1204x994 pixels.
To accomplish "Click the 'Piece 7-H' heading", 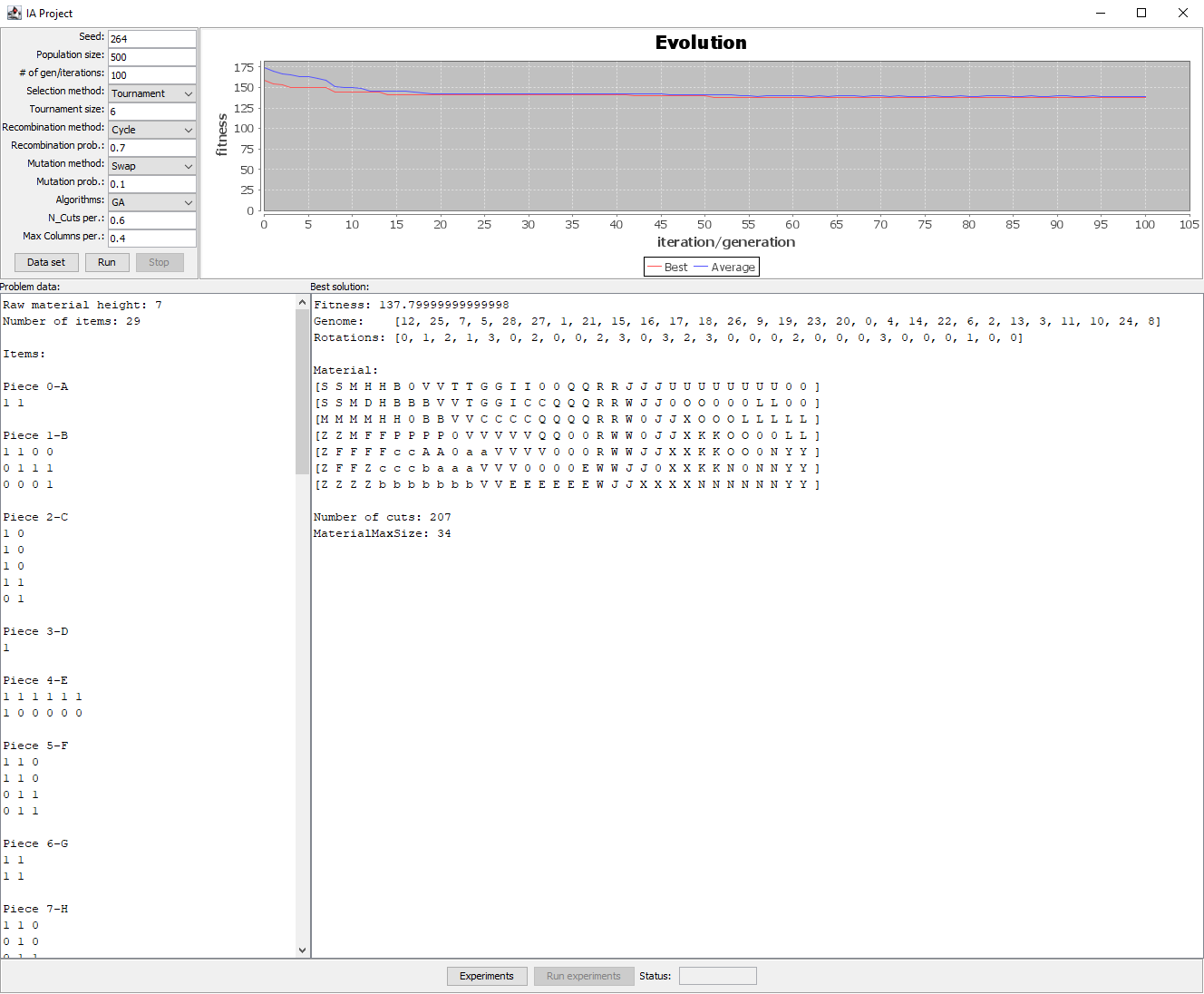I will click(35, 909).
